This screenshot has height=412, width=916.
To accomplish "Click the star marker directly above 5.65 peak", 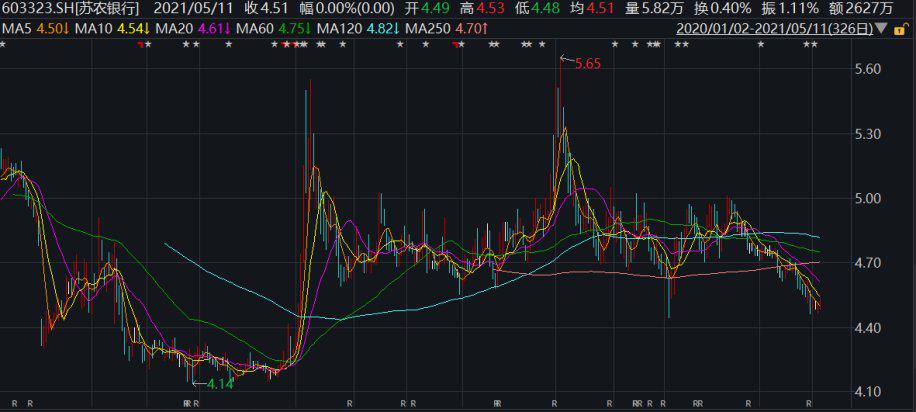I will 541,45.
